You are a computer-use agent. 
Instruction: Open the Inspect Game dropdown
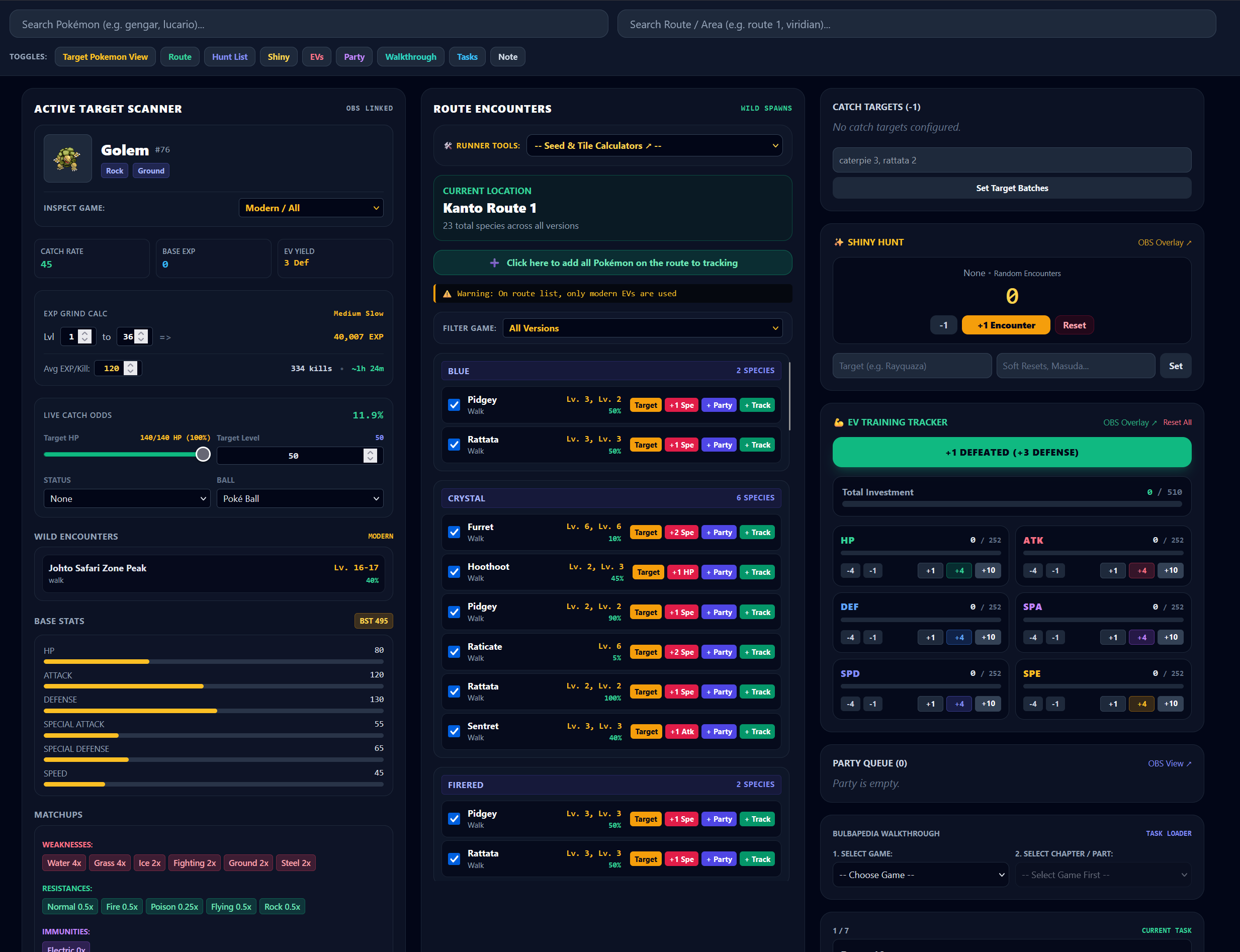pos(311,208)
